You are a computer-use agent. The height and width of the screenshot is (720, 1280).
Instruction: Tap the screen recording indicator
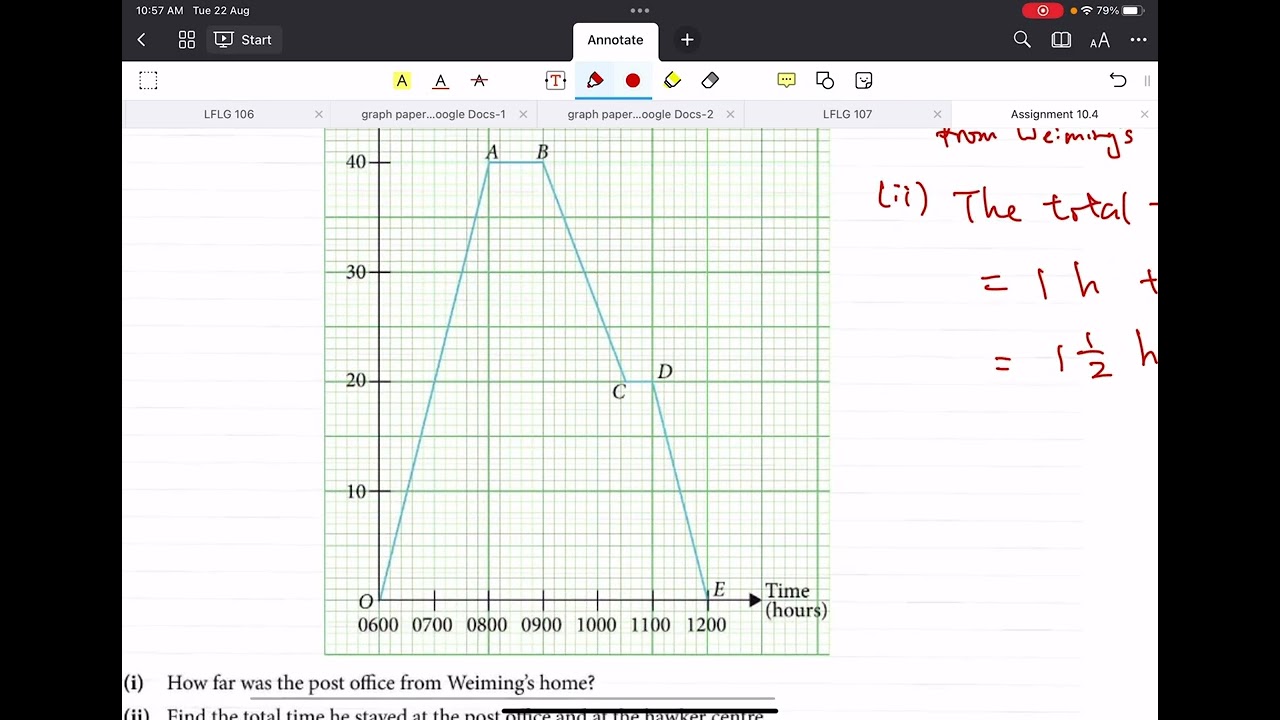point(1043,10)
